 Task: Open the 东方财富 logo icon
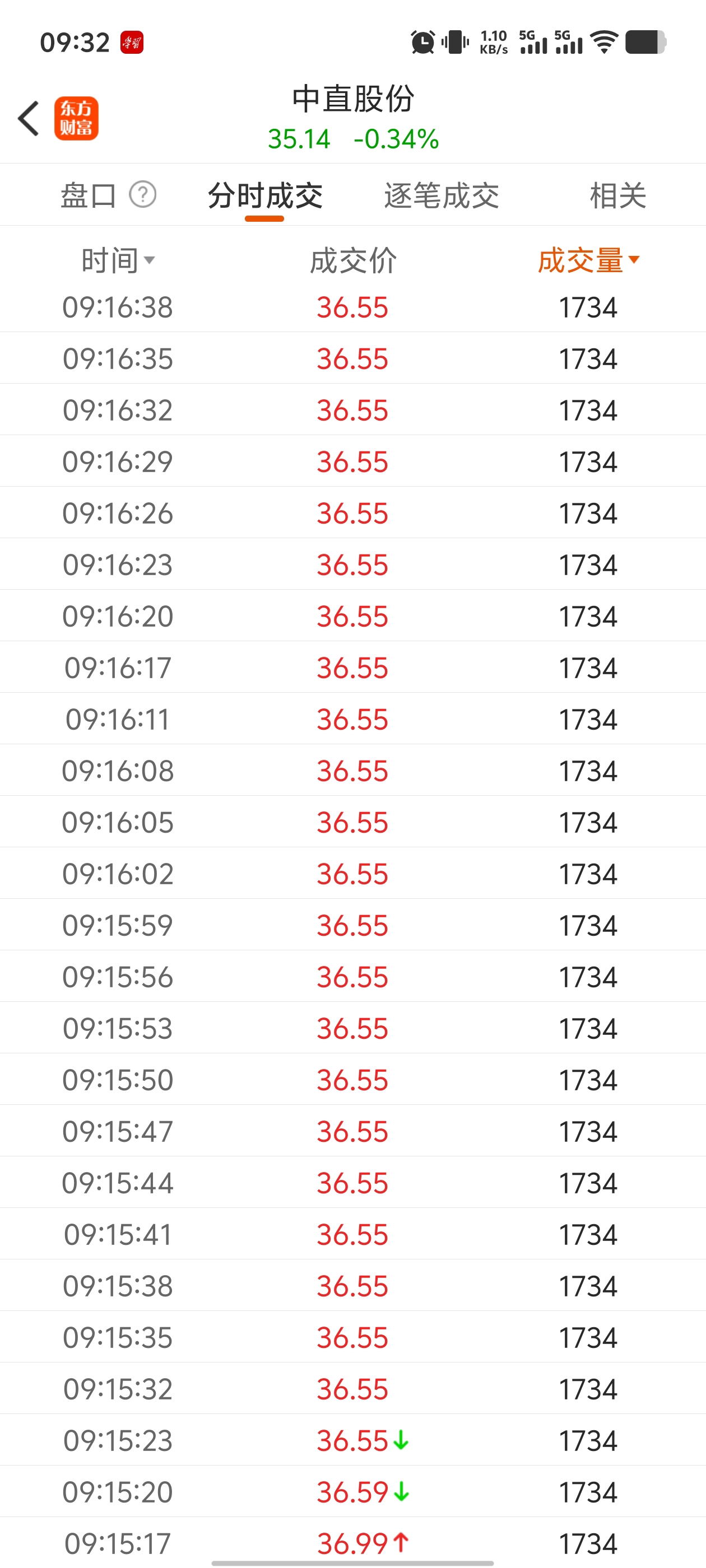(76, 119)
